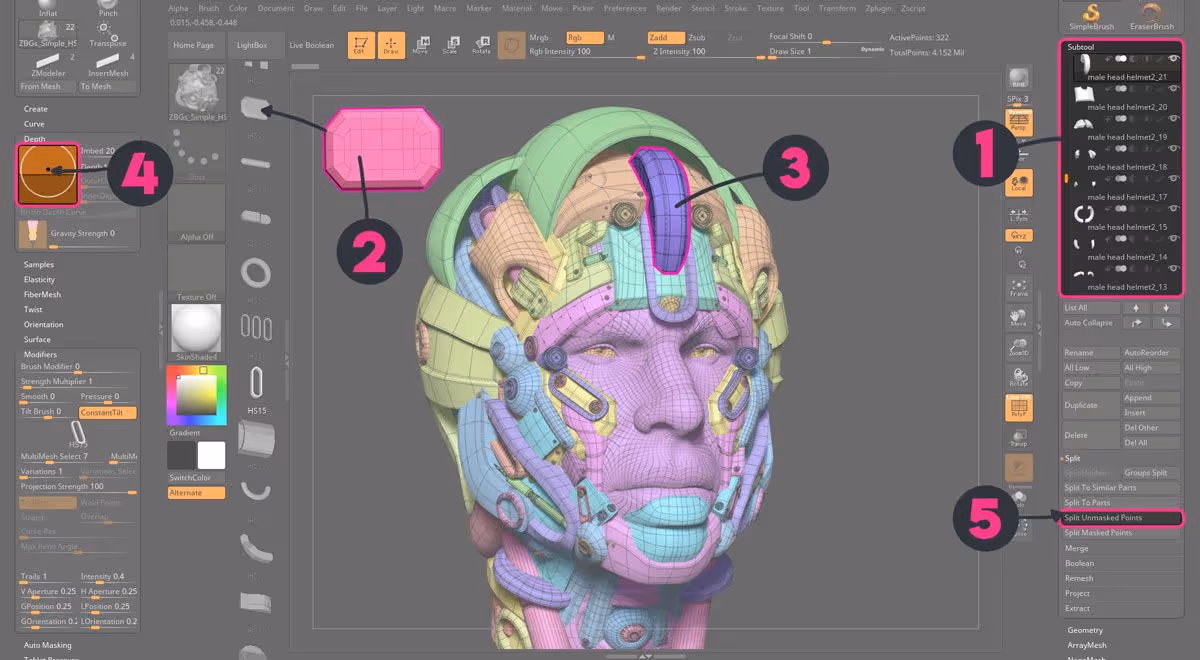The width and height of the screenshot is (1200, 660).
Task: Activate the Edit mode button
Action: 361,46
